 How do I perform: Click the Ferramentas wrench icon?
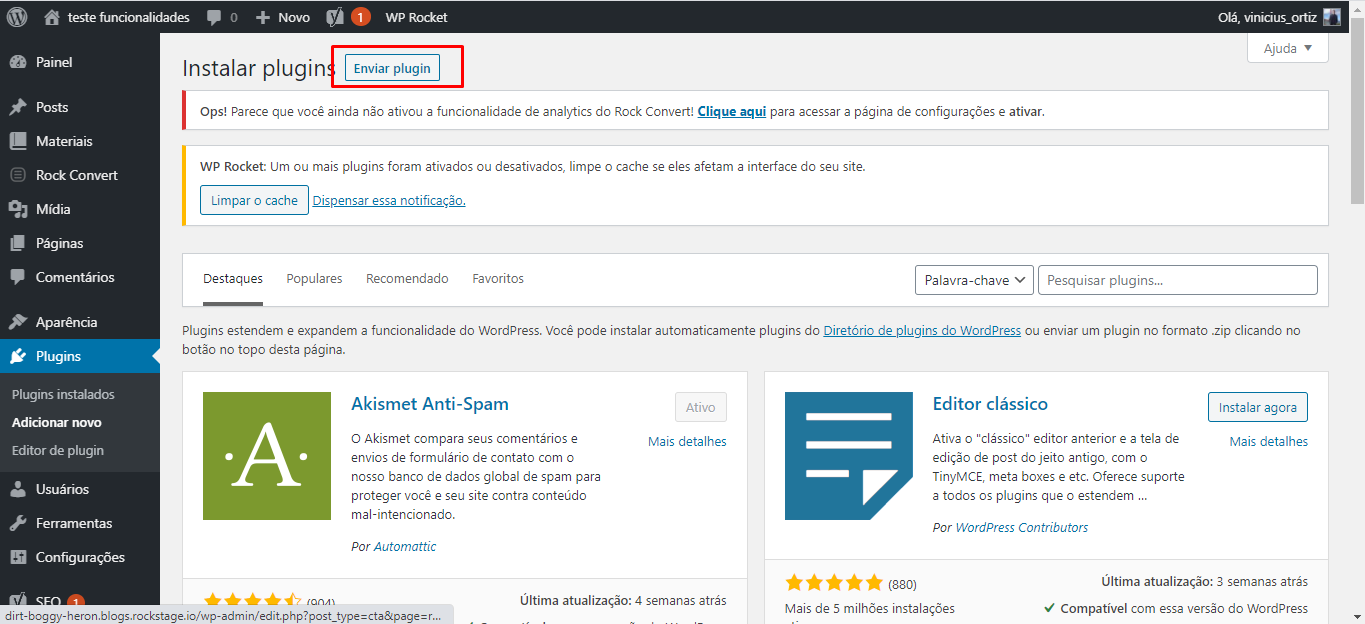[x=18, y=523]
